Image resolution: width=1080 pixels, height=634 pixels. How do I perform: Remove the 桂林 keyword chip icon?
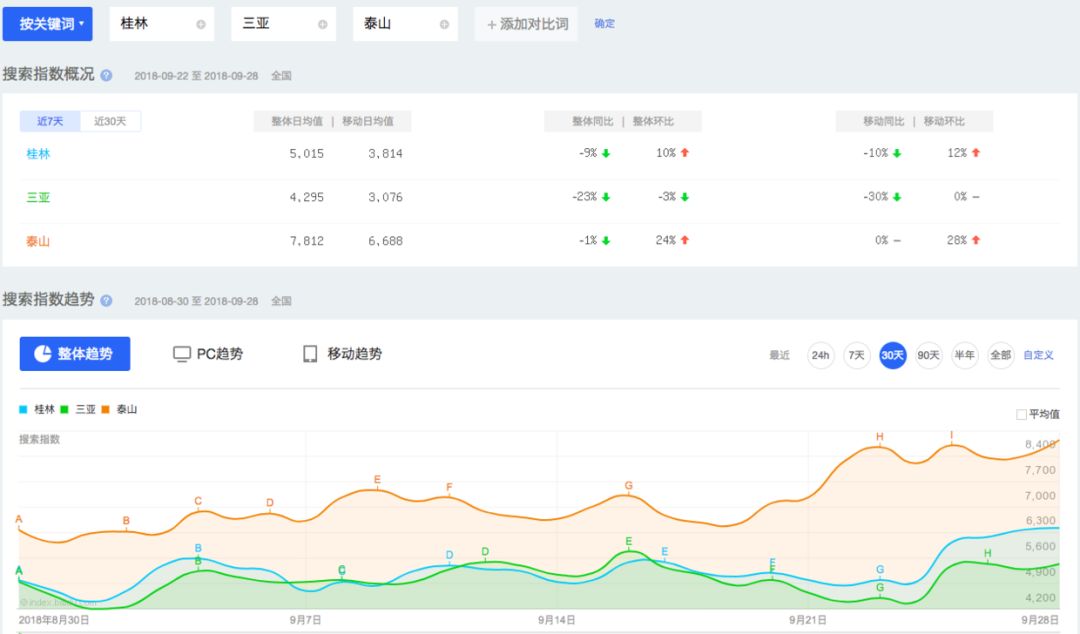point(200,24)
